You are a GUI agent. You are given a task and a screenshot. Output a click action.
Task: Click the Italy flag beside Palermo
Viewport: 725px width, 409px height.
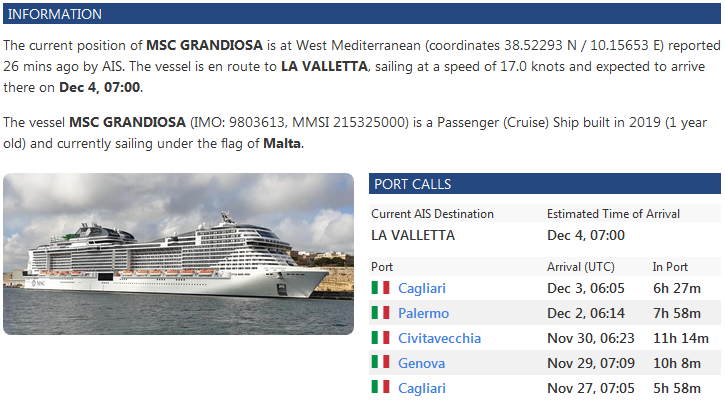380,313
